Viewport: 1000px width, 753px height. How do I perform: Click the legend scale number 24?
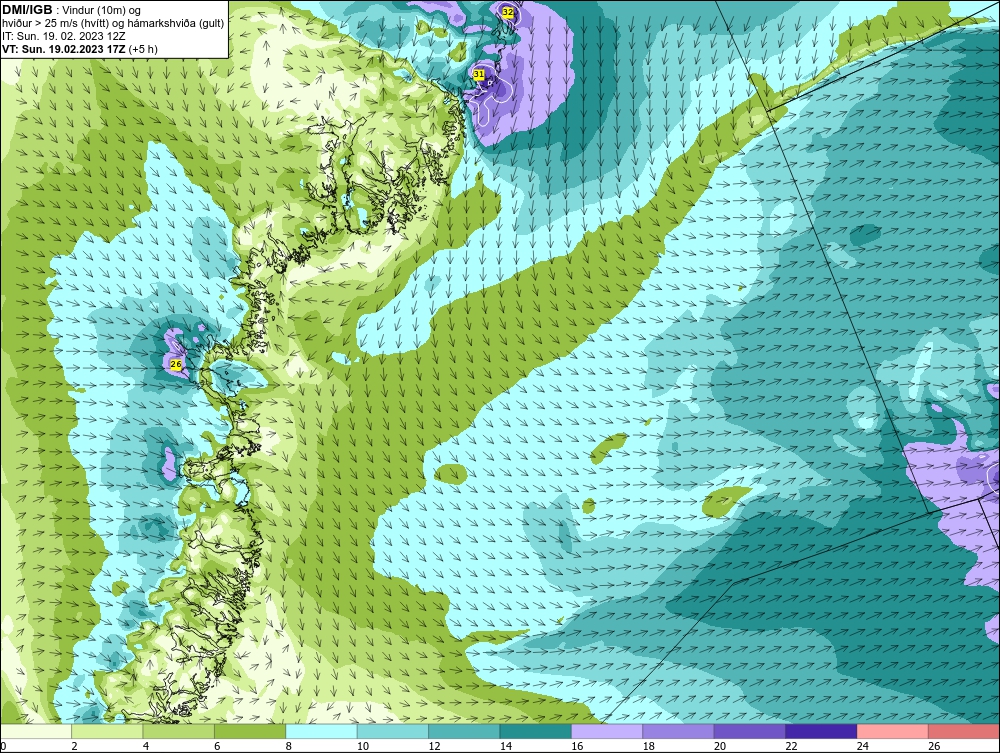(863, 746)
